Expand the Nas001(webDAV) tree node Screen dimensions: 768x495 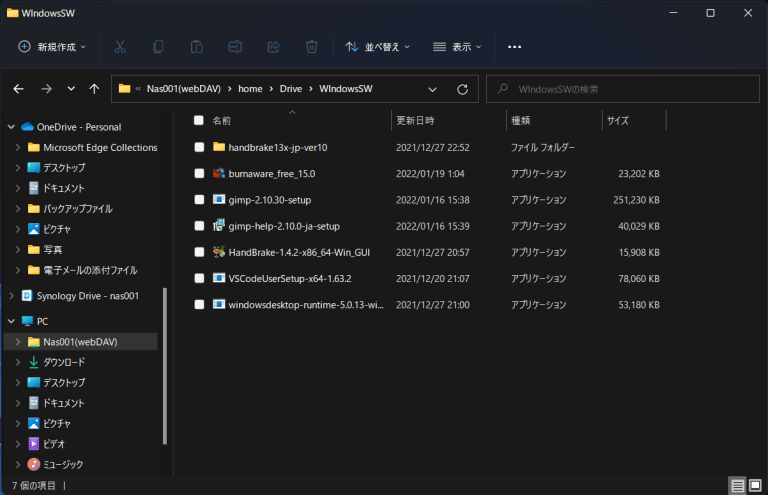point(18,342)
